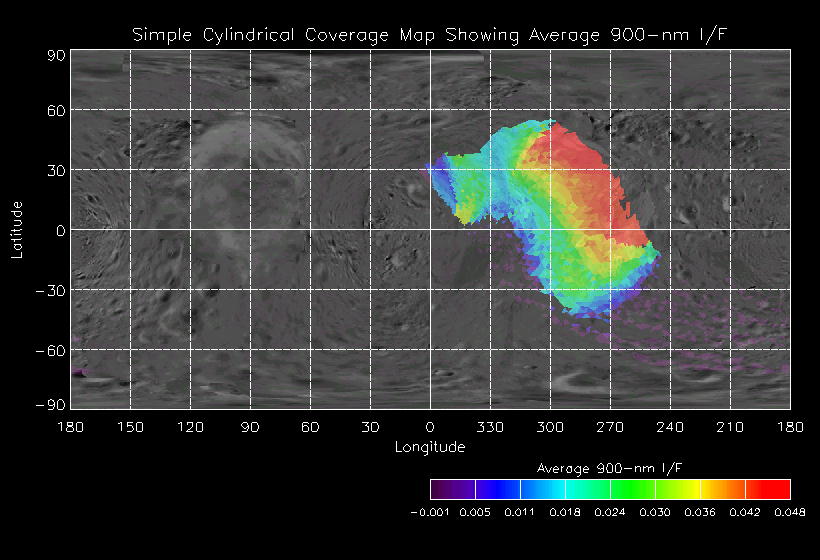Image resolution: width=820 pixels, height=560 pixels.
Task: Click the longitude label '270'
Action: (610, 427)
